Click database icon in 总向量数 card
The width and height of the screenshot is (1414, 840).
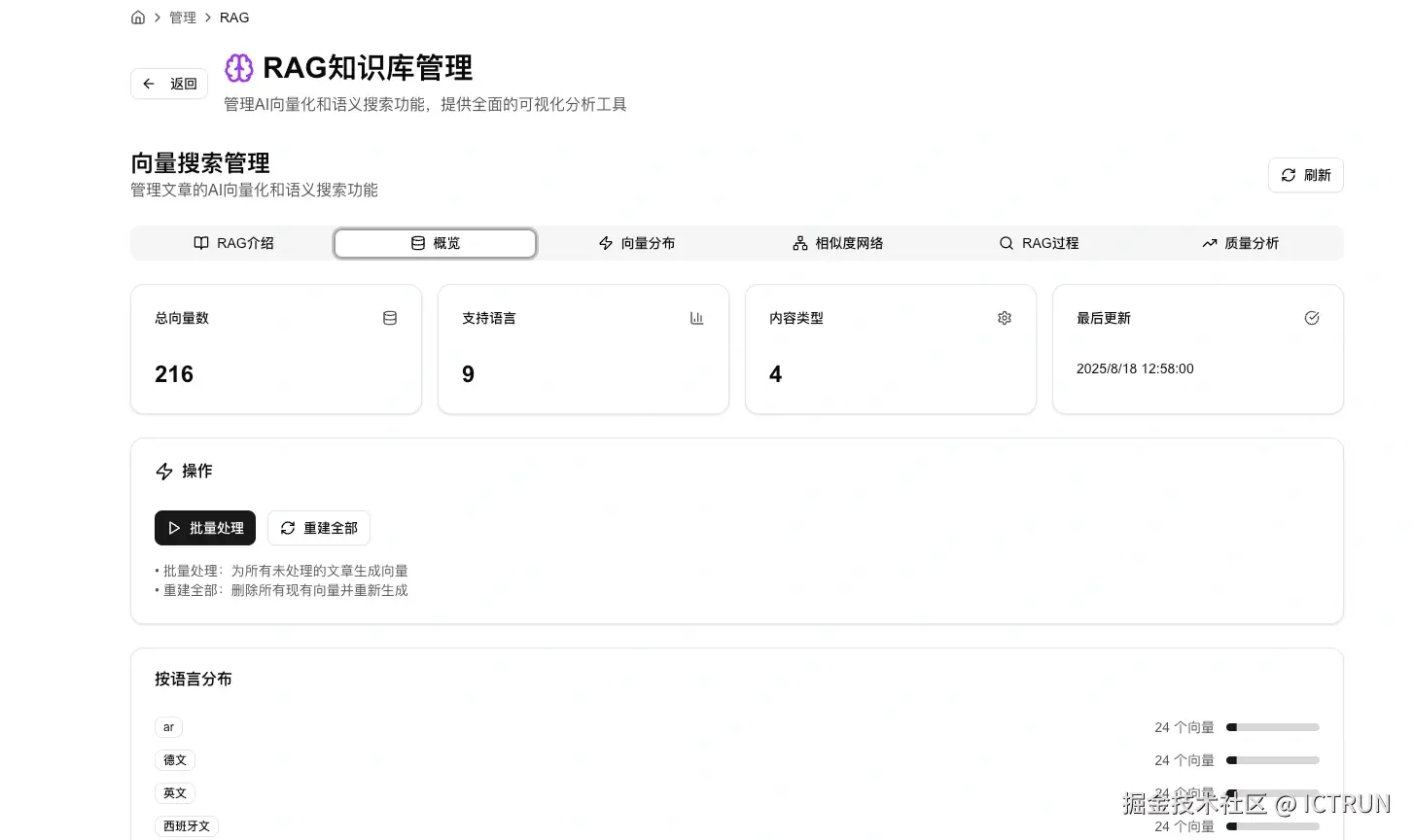390,318
